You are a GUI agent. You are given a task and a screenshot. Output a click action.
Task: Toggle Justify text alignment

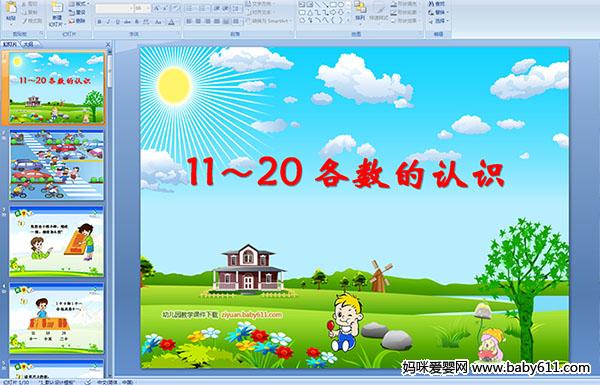217,21
